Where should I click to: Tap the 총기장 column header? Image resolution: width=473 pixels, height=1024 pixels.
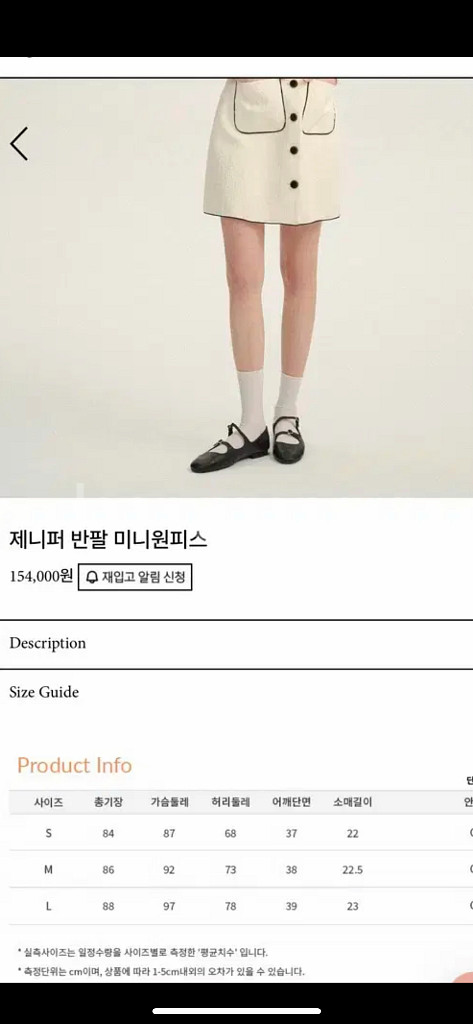pyautogui.click(x=108, y=803)
